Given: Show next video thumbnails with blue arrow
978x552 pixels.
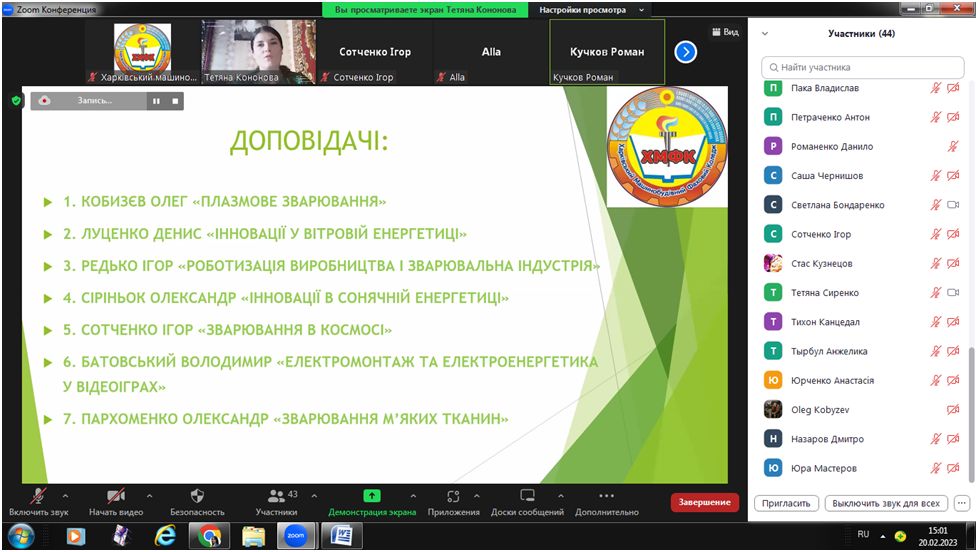Looking at the screenshot, I should click(x=685, y=52).
